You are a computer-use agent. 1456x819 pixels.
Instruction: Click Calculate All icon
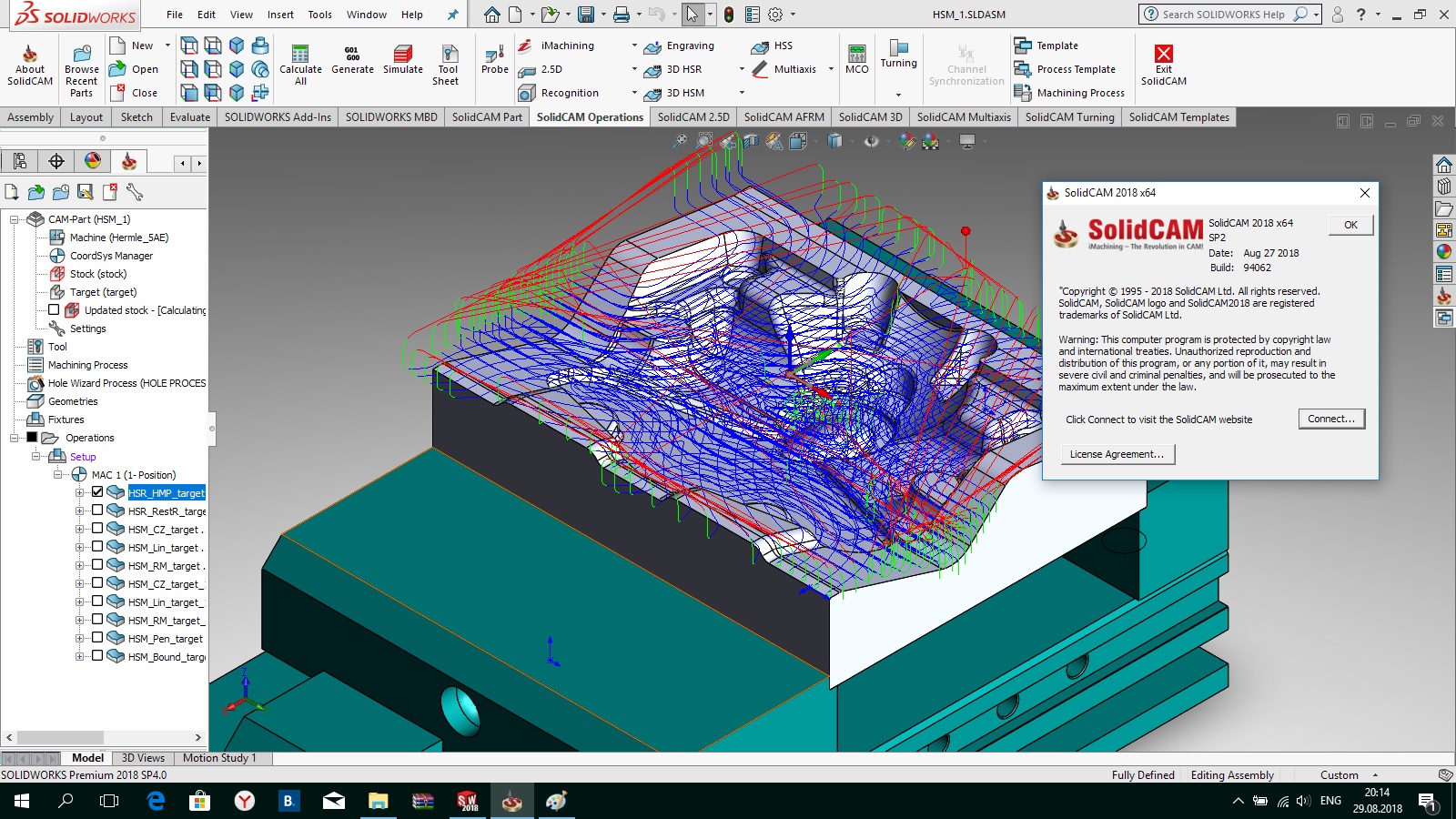pos(300,66)
